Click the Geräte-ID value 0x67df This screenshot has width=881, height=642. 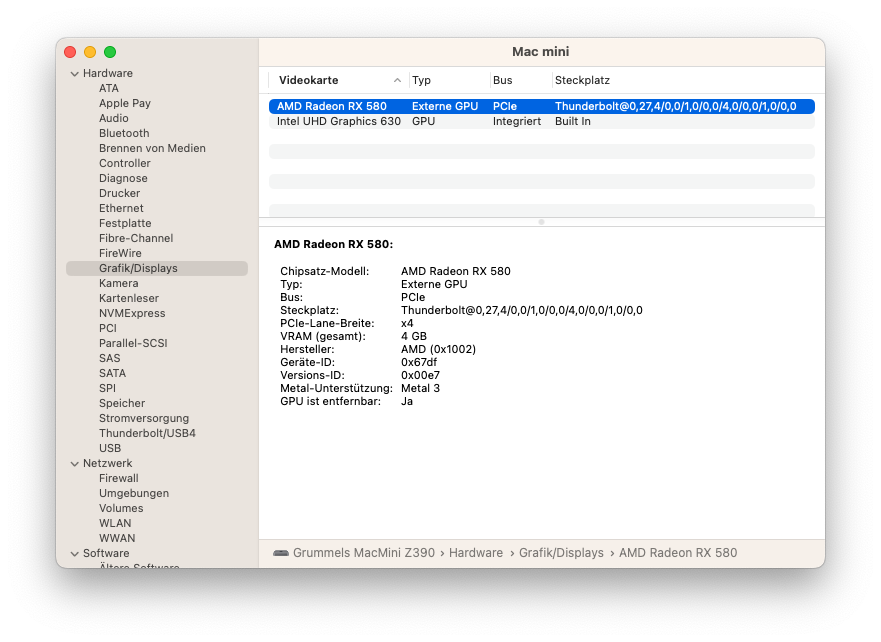(419, 362)
